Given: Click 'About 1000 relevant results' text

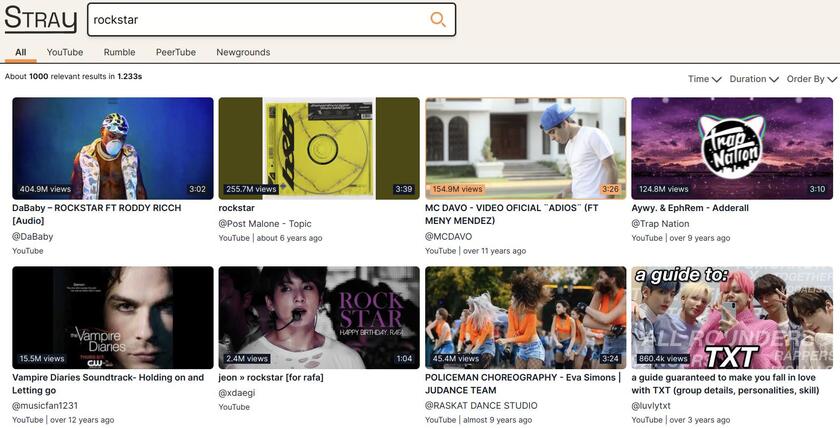Looking at the screenshot, I should (x=73, y=77).
